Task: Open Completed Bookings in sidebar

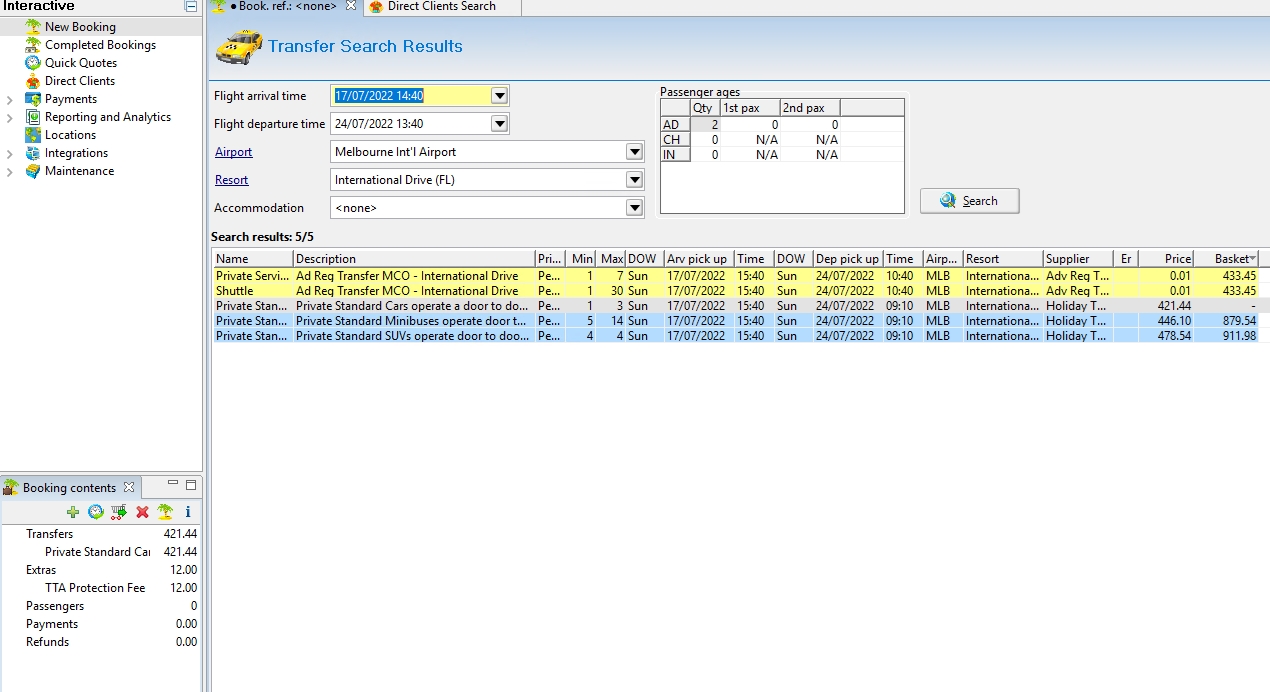Action: (x=100, y=45)
